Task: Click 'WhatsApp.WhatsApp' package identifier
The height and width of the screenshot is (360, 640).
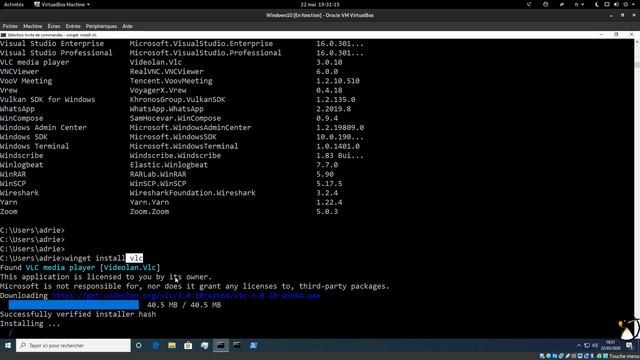Action: 167,109
